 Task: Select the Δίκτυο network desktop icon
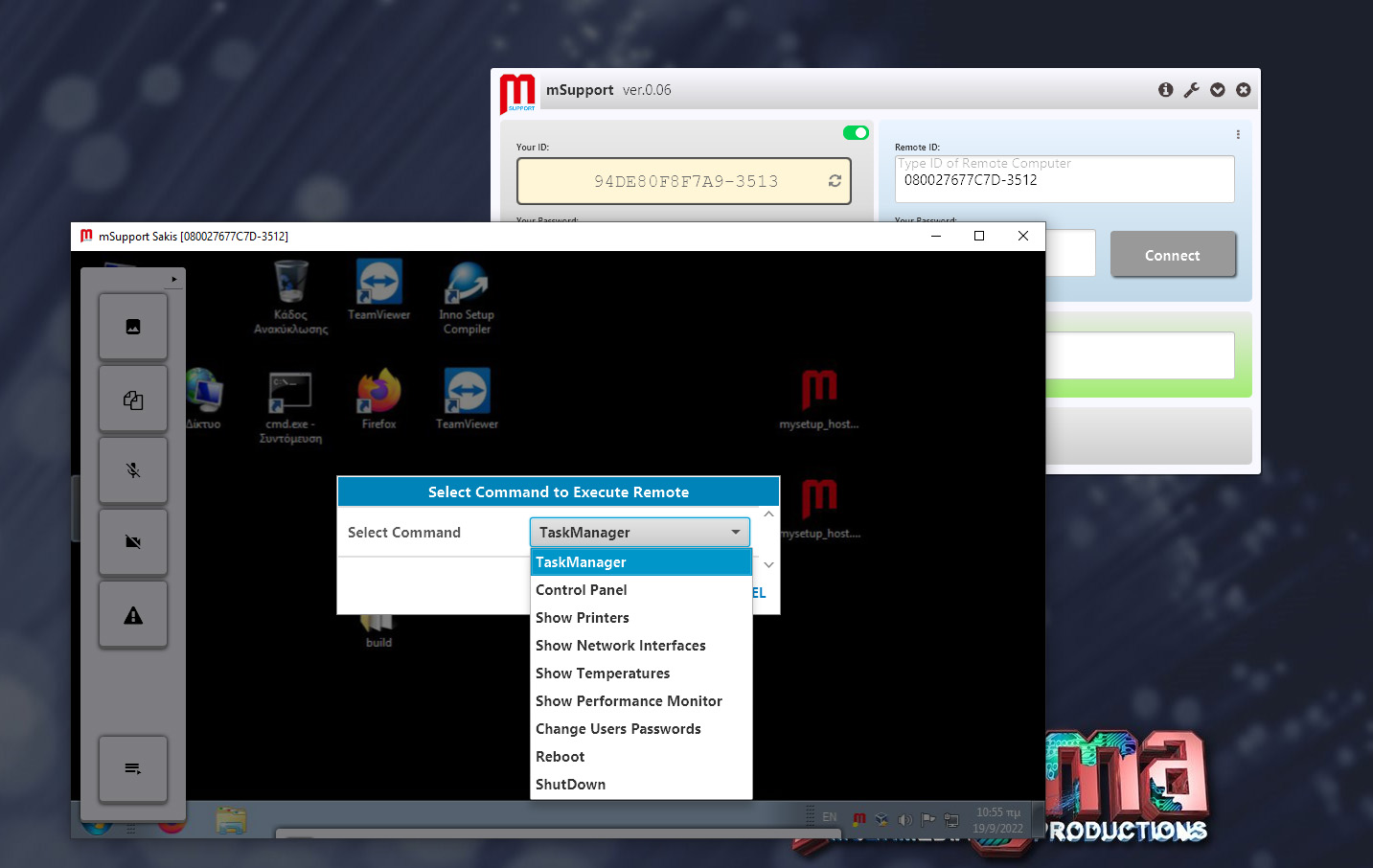(203, 400)
